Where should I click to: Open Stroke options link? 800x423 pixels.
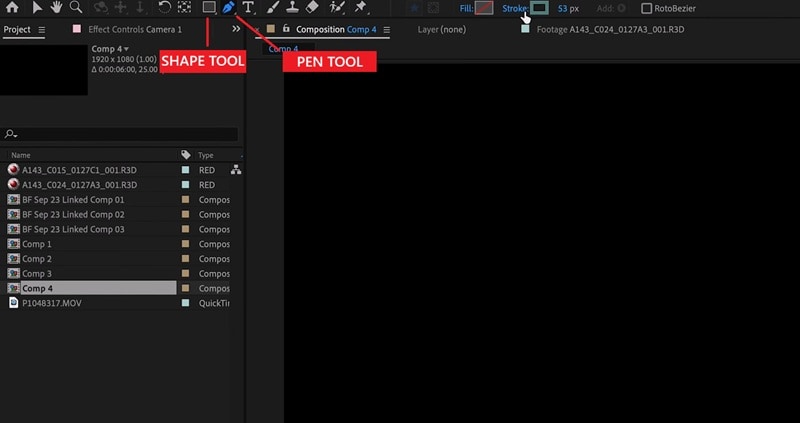(514, 8)
